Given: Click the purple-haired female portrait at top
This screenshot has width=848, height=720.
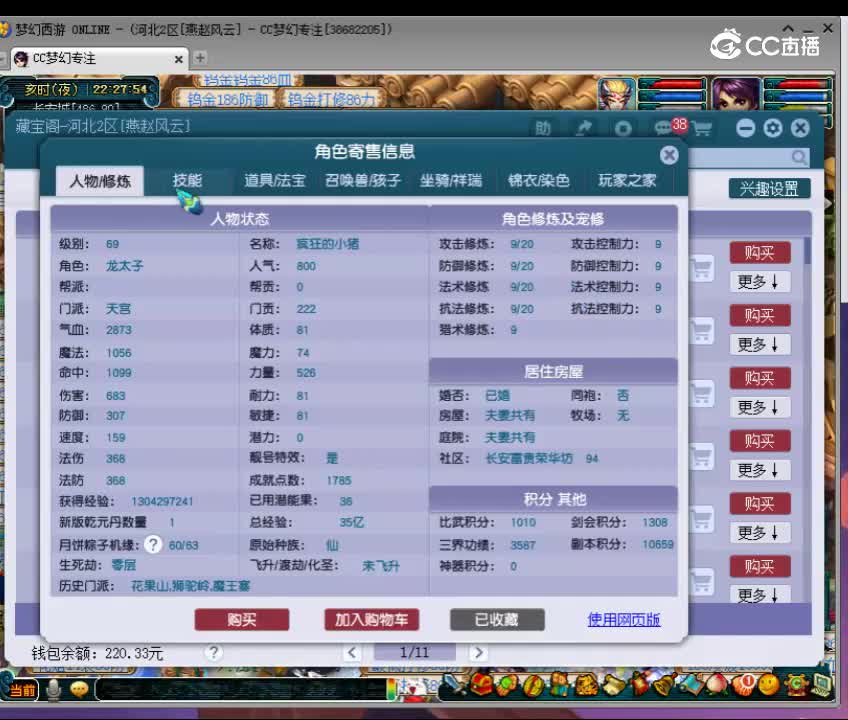Looking at the screenshot, I should point(736,93).
